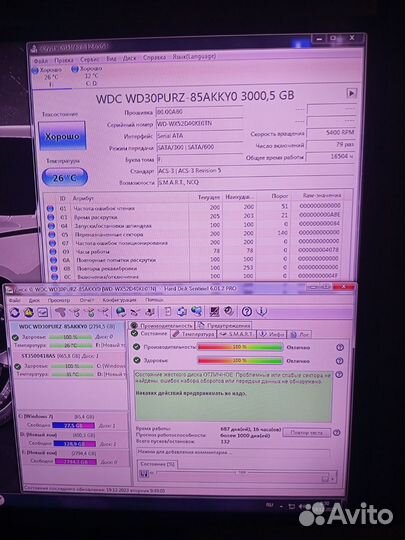Open Сервис menu in CrystalDiskInfo

89,59
